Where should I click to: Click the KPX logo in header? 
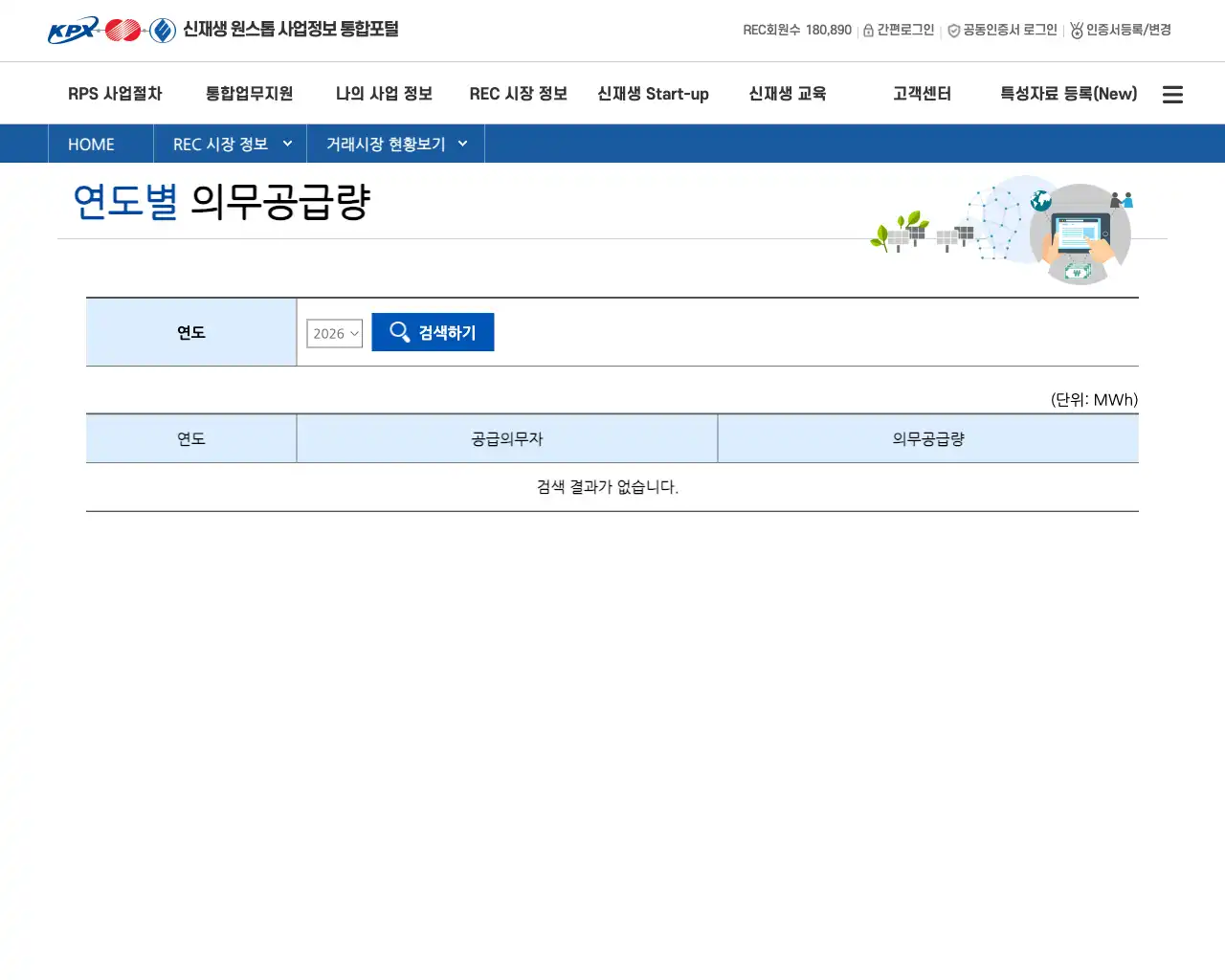[74, 31]
